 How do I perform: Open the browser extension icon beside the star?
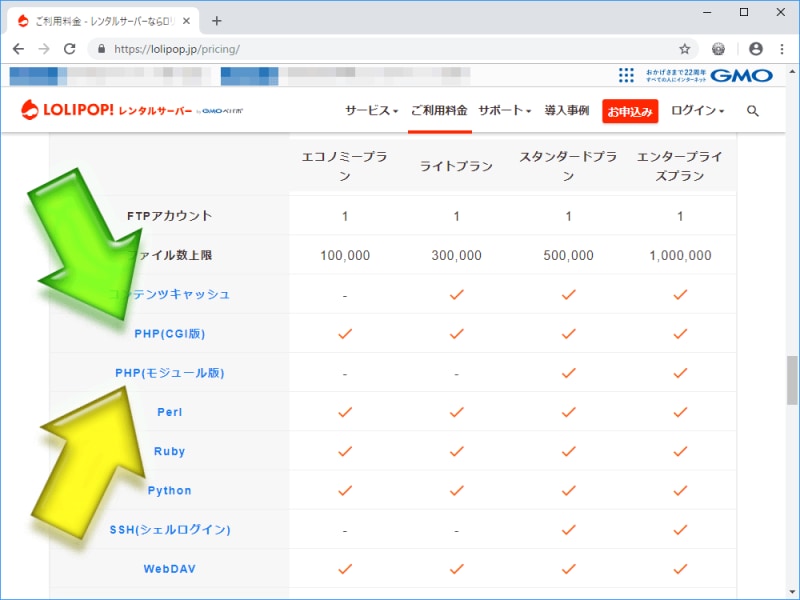pyautogui.click(x=718, y=49)
